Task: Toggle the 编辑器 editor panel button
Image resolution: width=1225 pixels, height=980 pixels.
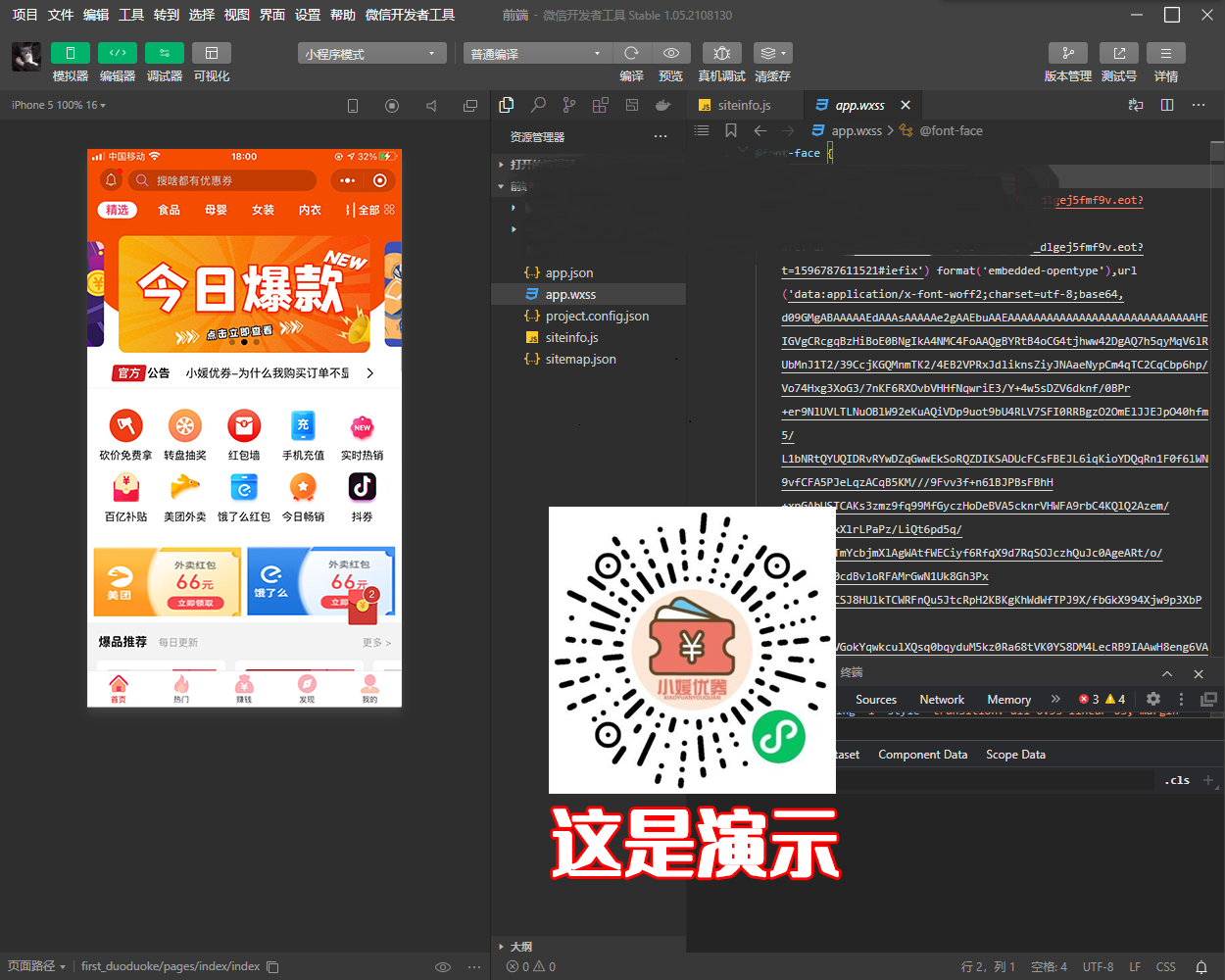Action: coord(118,53)
